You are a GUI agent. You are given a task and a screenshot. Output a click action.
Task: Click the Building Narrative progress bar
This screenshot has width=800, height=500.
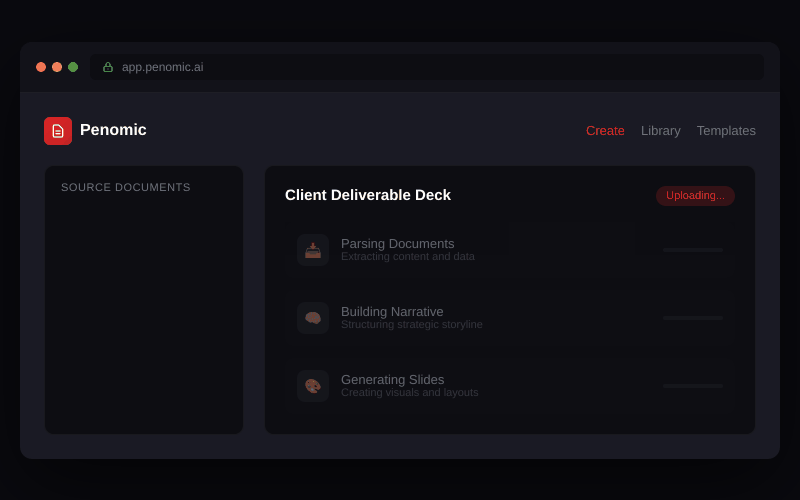click(x=692, y=318)
